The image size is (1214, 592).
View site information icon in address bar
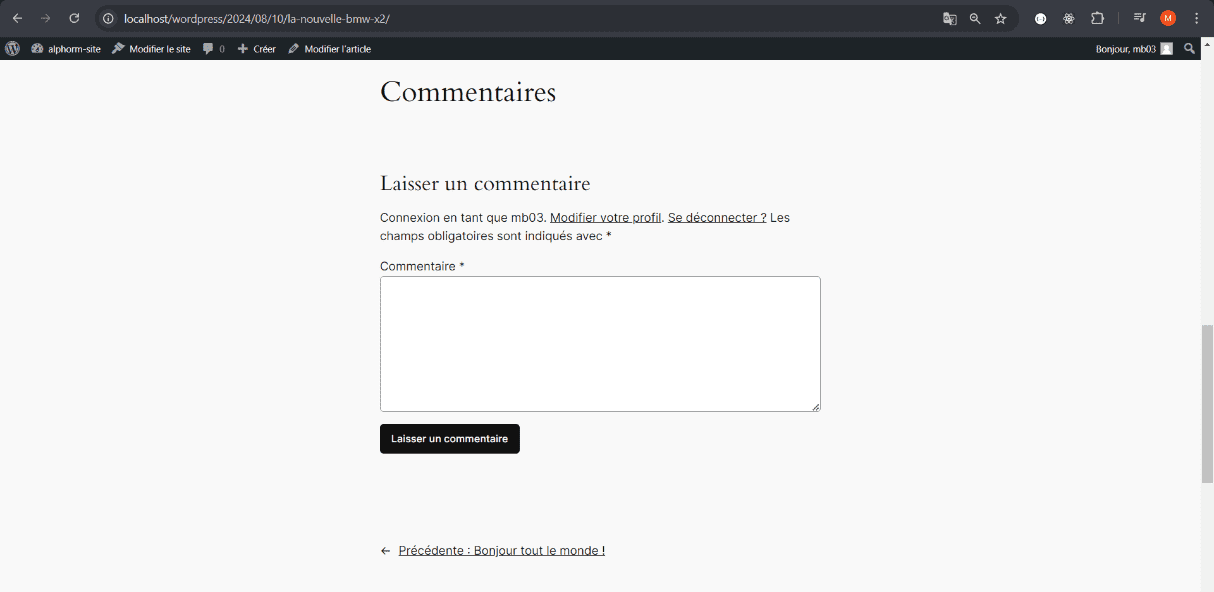[x=108, y=18]
